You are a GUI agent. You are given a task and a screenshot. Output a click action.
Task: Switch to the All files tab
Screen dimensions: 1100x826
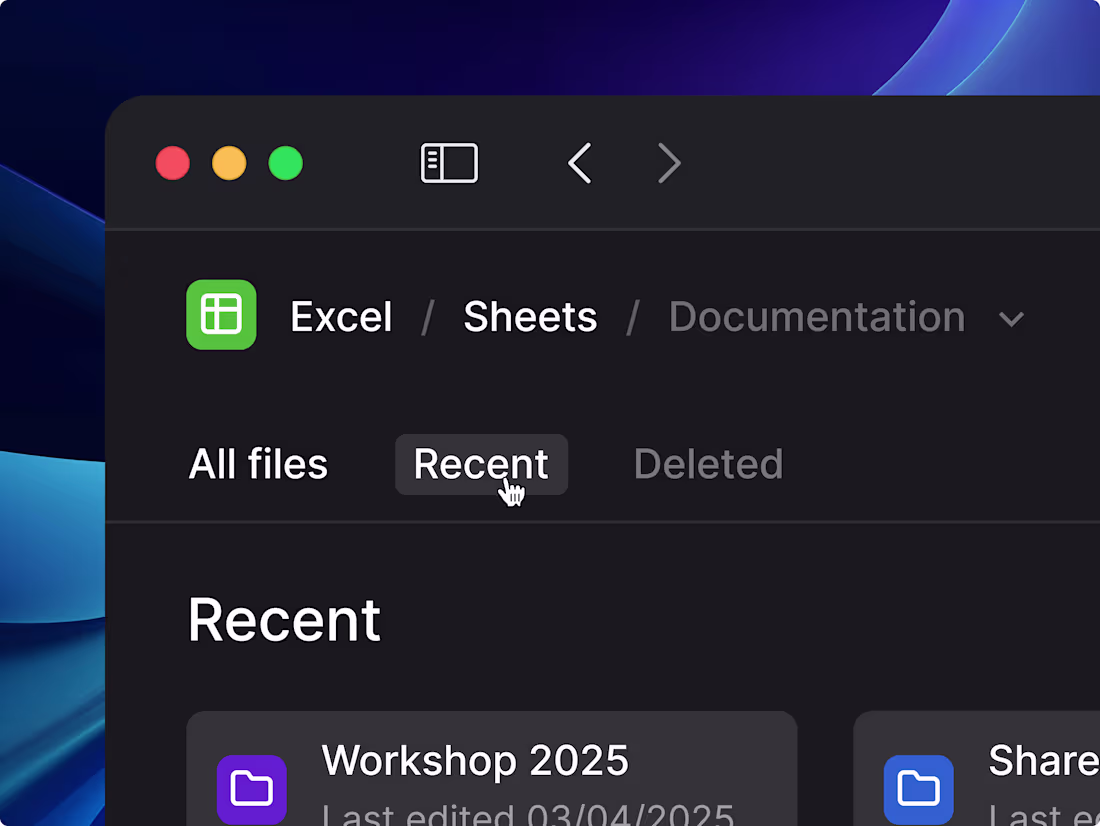[x=258, y=464]
